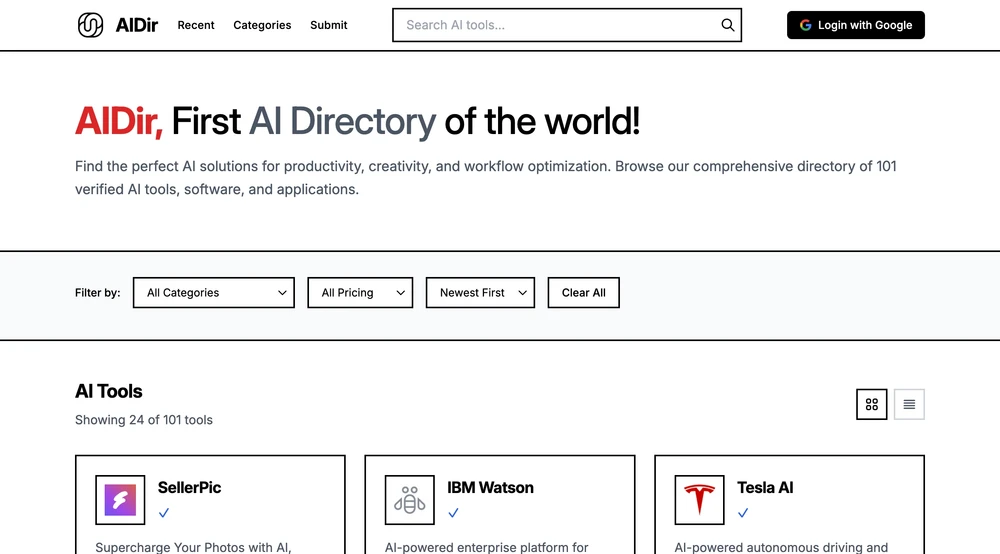Click the 'Showing 24 of 101 tools' text

(144, 420)
